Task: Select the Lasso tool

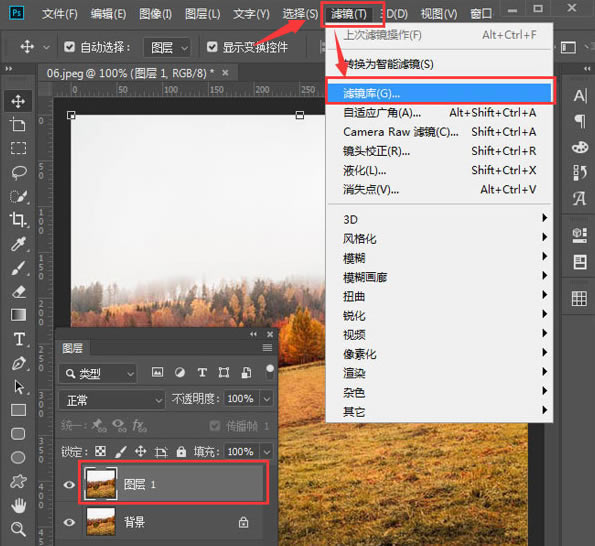Action: (18, 172)
